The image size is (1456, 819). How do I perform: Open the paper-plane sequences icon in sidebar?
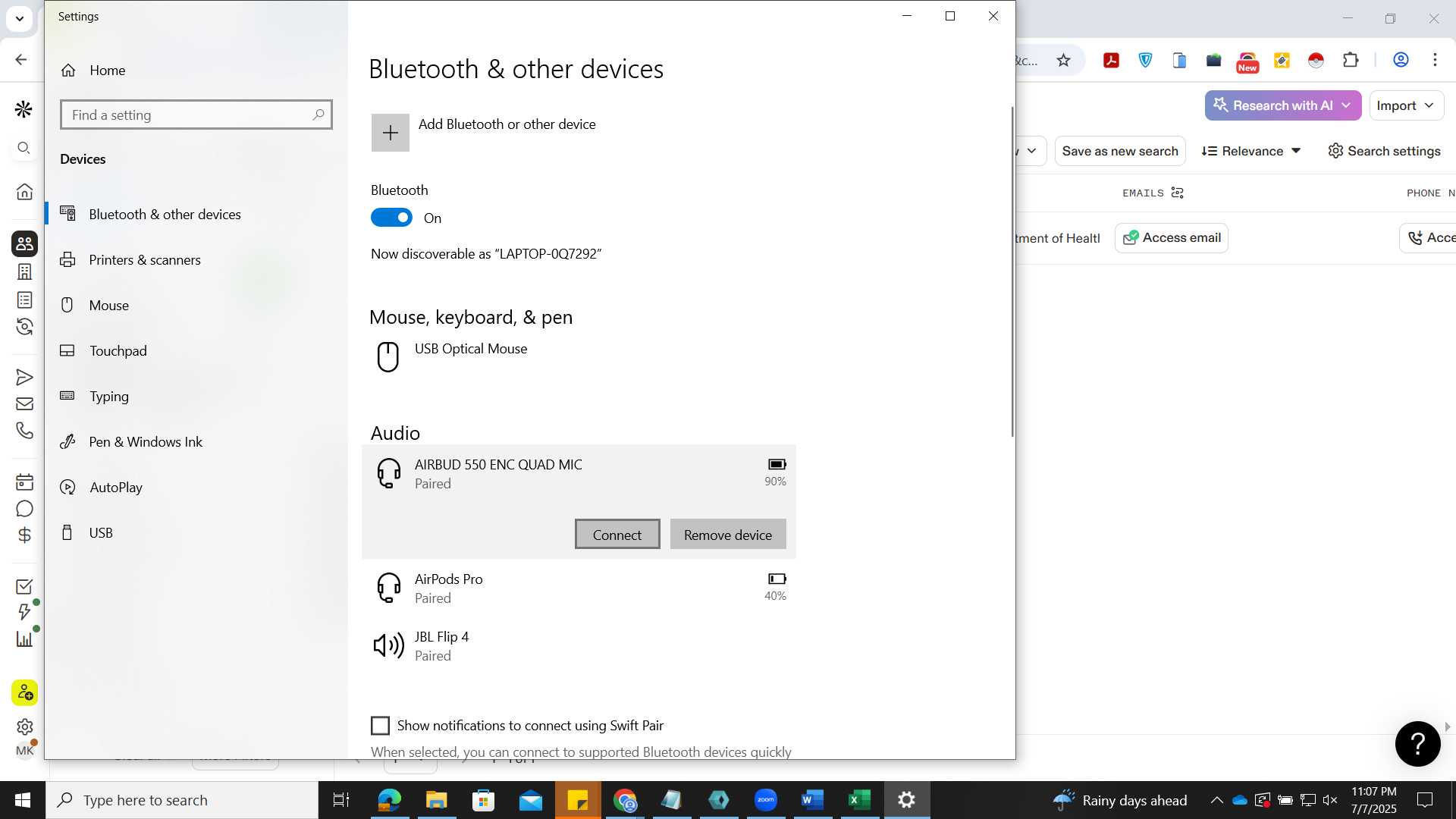[24, 378]
